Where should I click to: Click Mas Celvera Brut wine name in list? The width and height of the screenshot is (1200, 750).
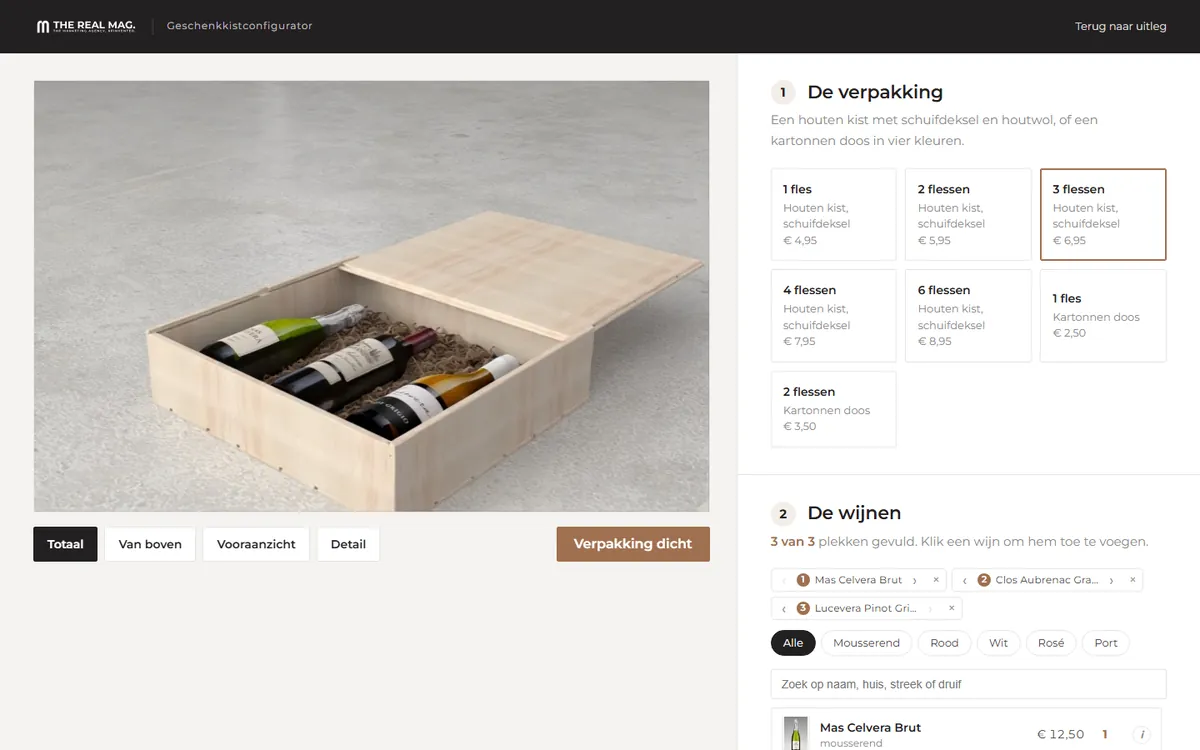tap(870, 727)
